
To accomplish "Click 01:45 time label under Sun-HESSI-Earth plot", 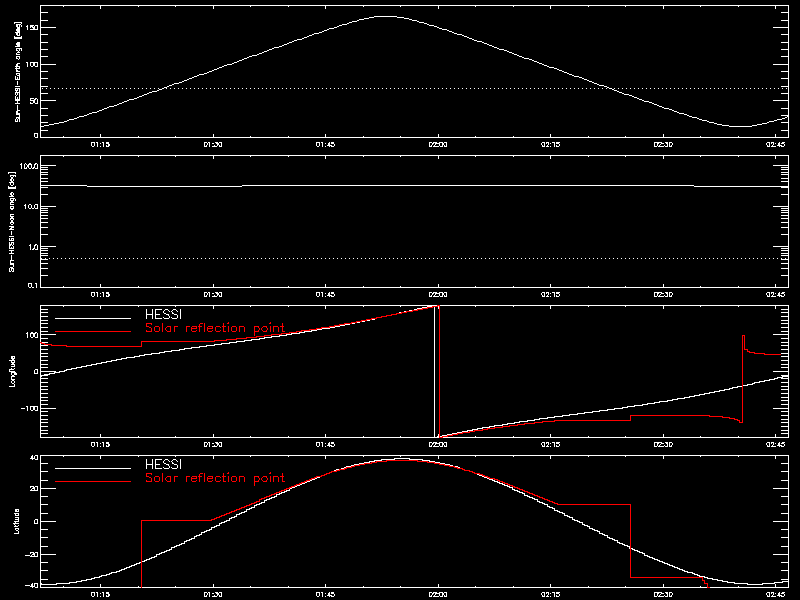I will point(326,145).
